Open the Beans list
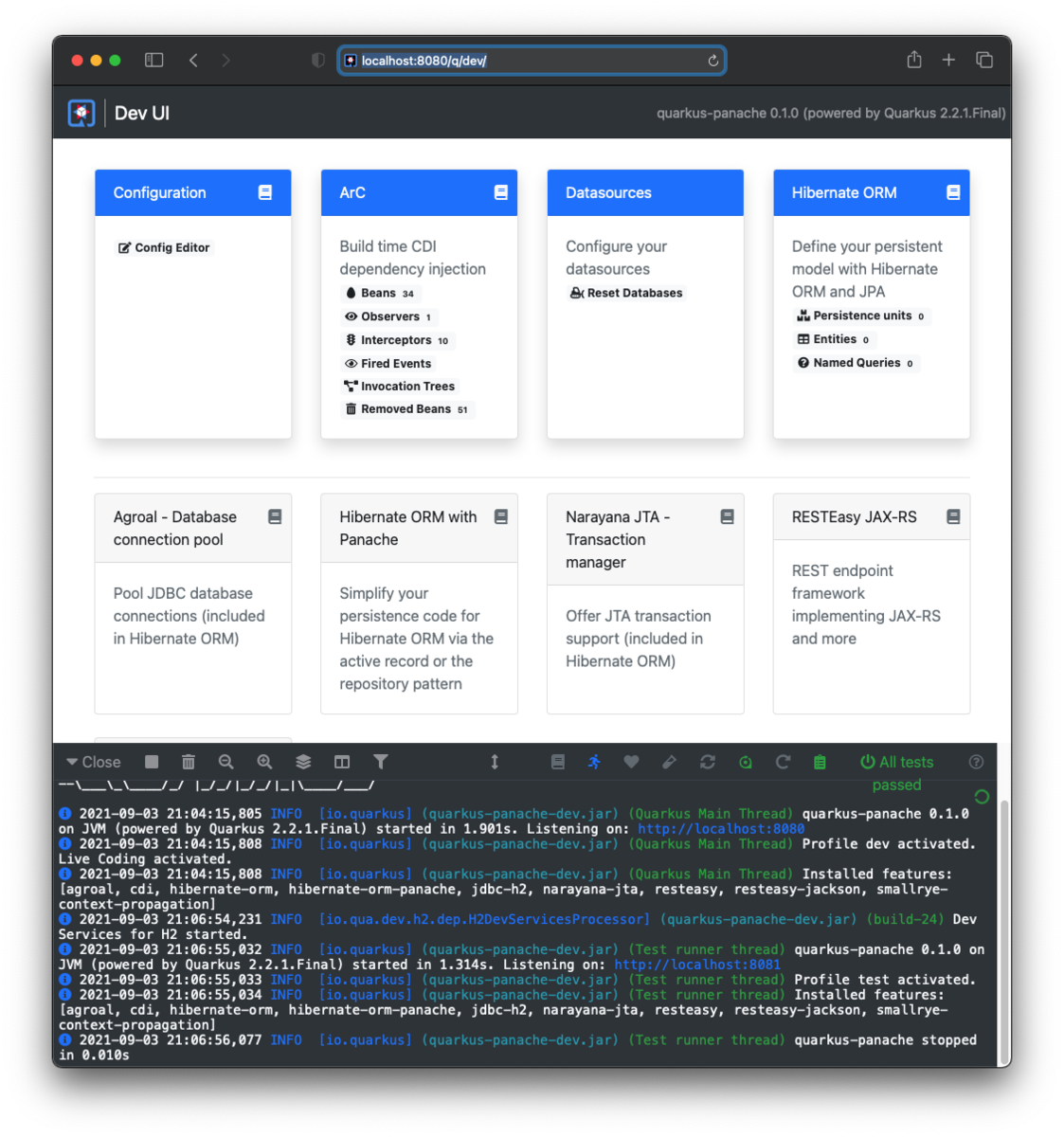 pos(380,294)
